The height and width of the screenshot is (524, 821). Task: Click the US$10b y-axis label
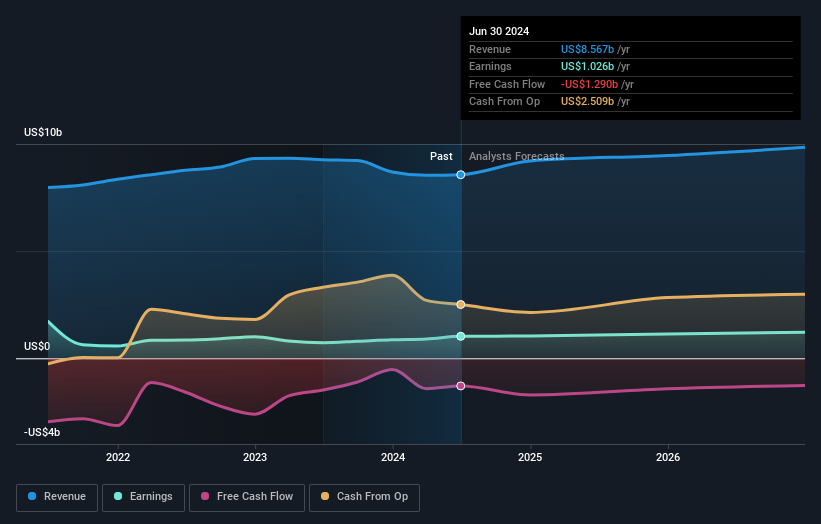click(43, 132)
